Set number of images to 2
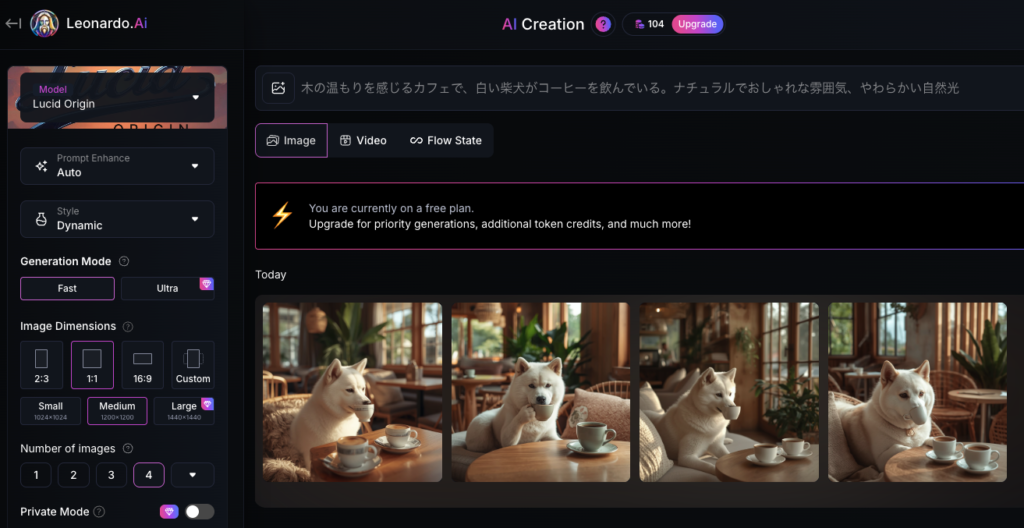1024x528 pixels. point(74,475)
